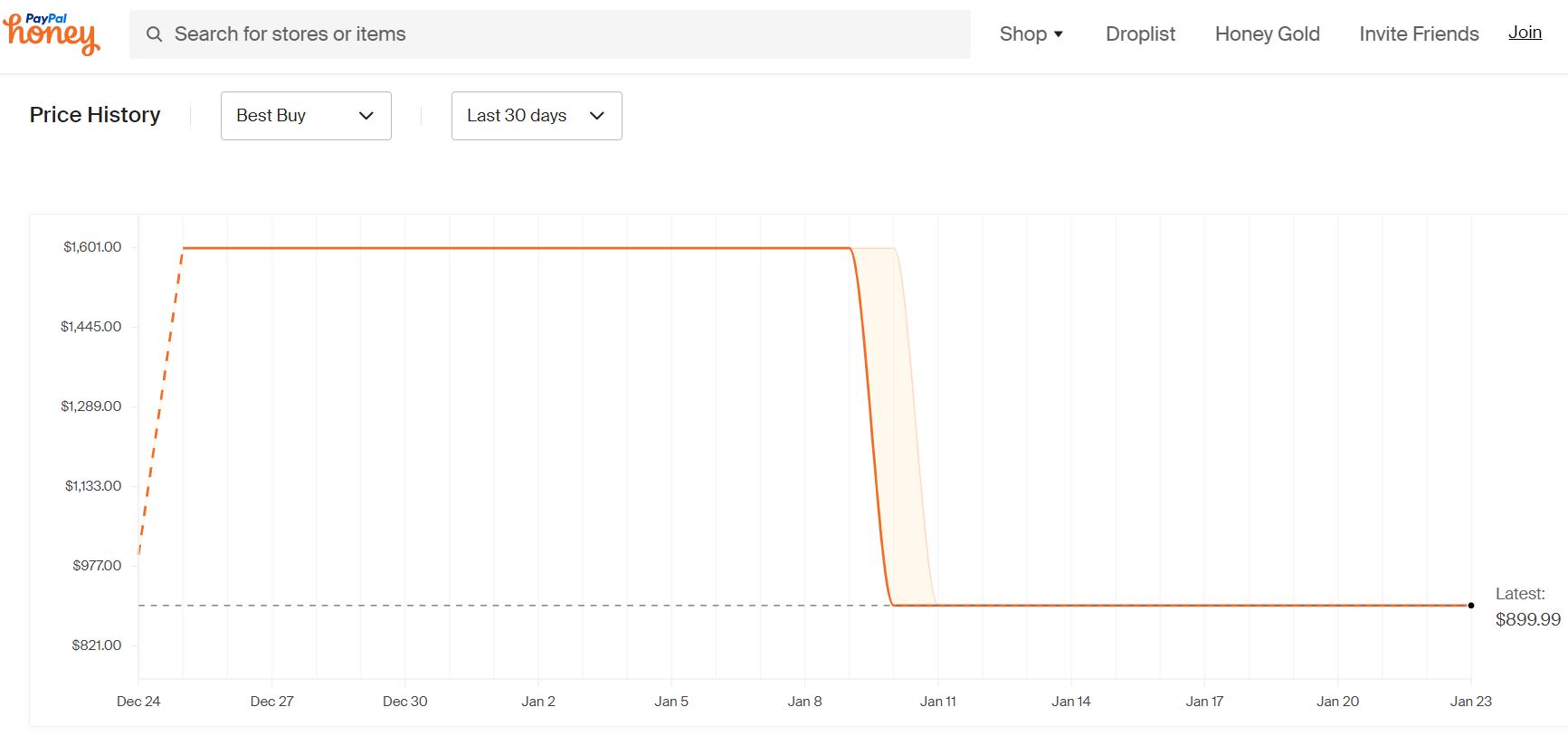
Task: Click the Dec 27 date label on axis
Action: (271, 702)
